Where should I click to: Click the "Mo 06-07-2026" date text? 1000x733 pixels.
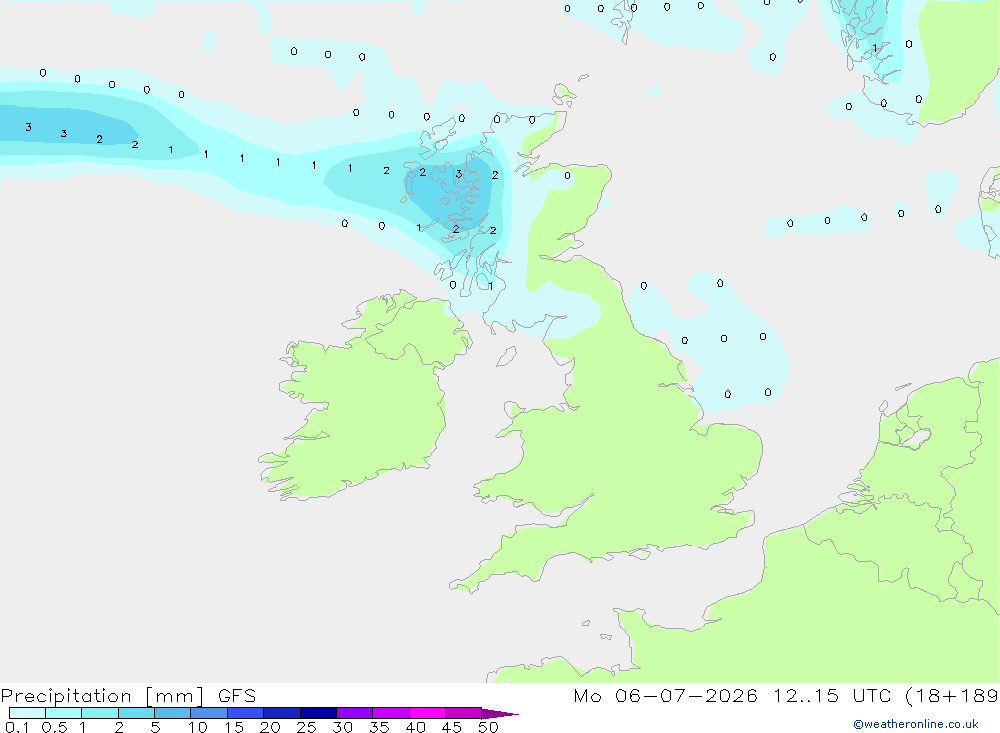point(666,696)
